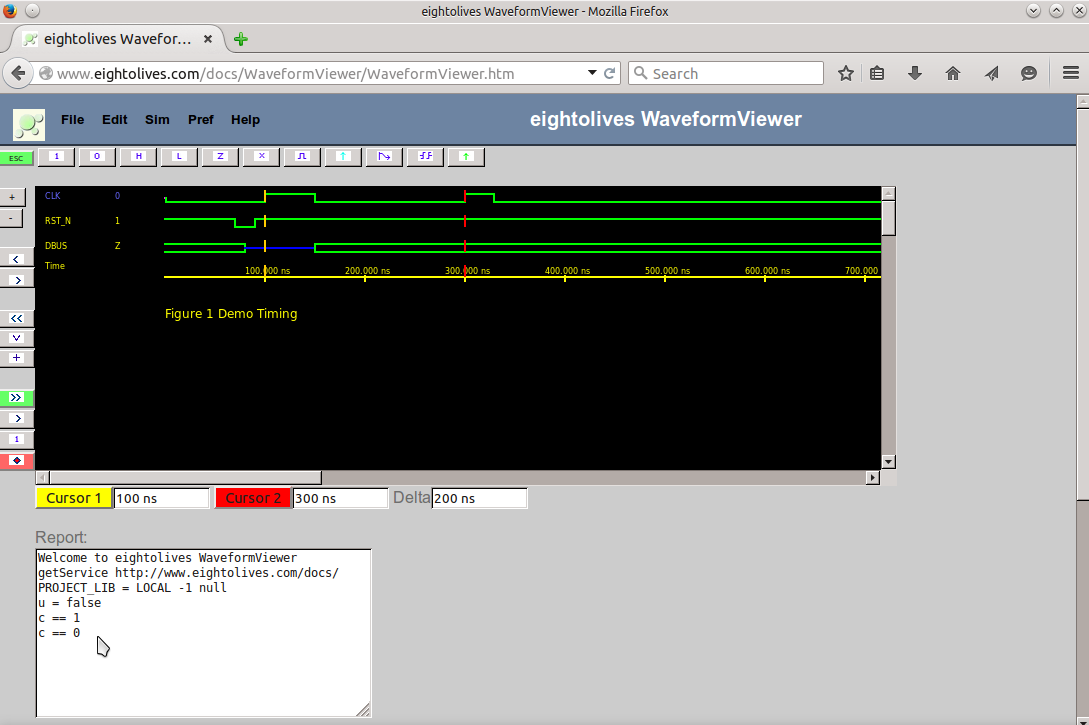The image size is (1089, 725).
Task: Click the green ESC button
Action: click(16, 158)
